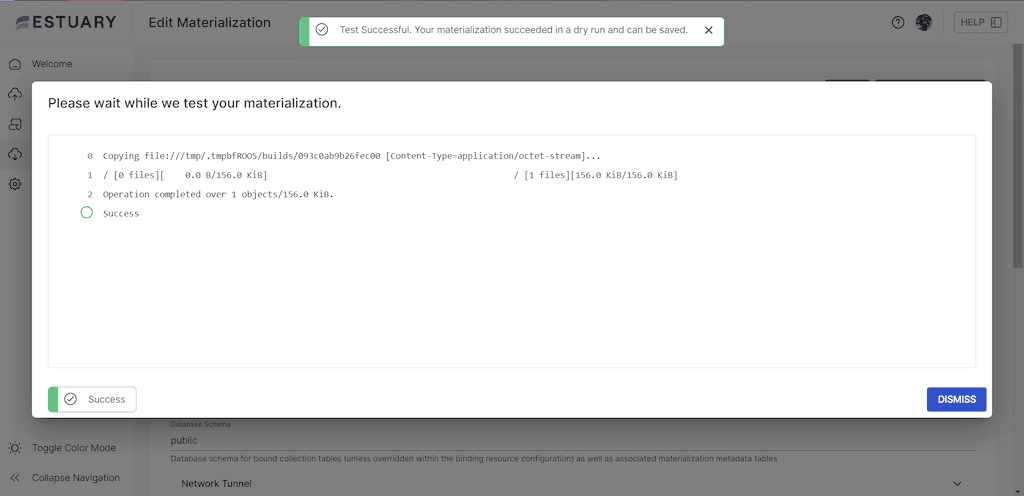
Task: Open the help question mark icon
Action: click(898, 23)
